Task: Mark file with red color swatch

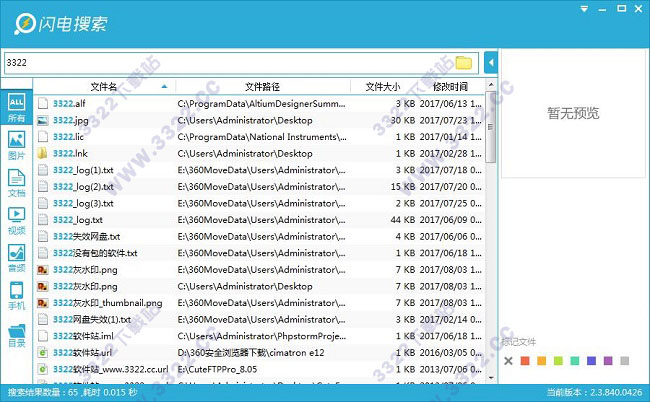Action: point(525,361)
